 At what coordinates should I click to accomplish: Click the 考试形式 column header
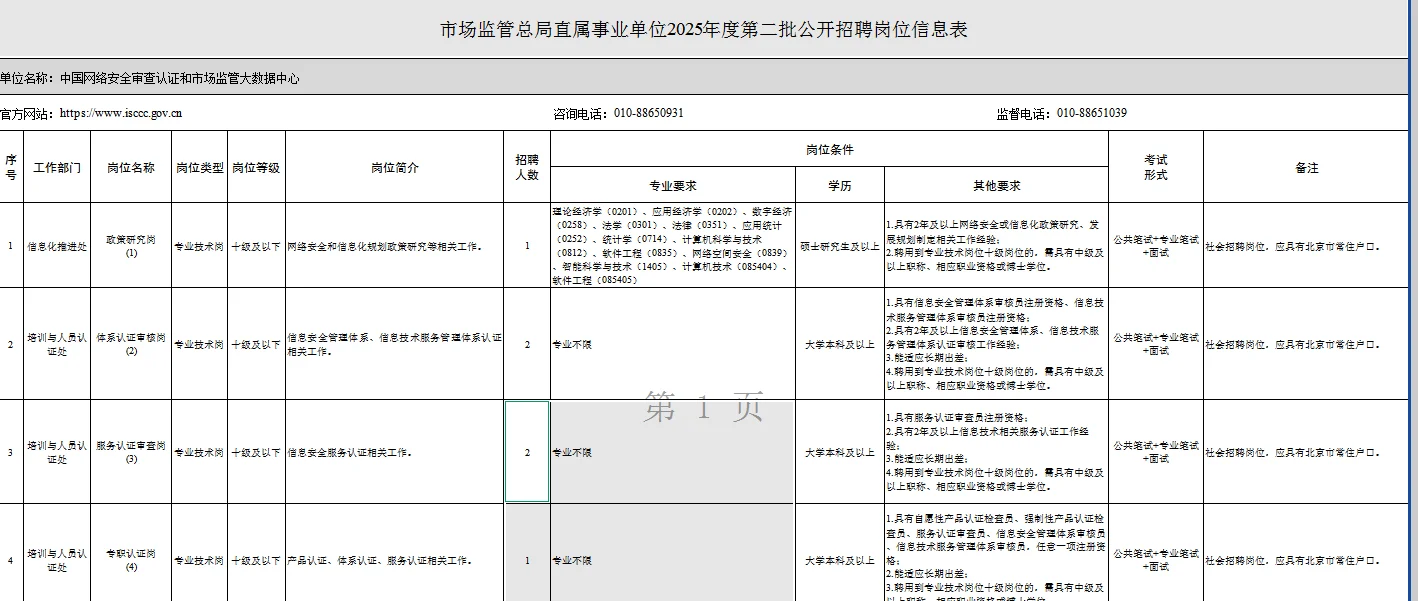1155,167
